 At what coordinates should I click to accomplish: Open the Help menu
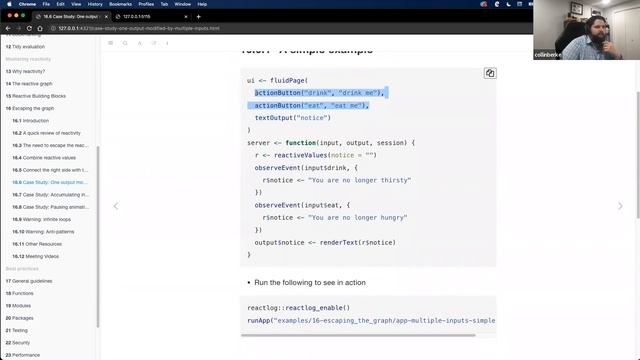click(202, 4)
